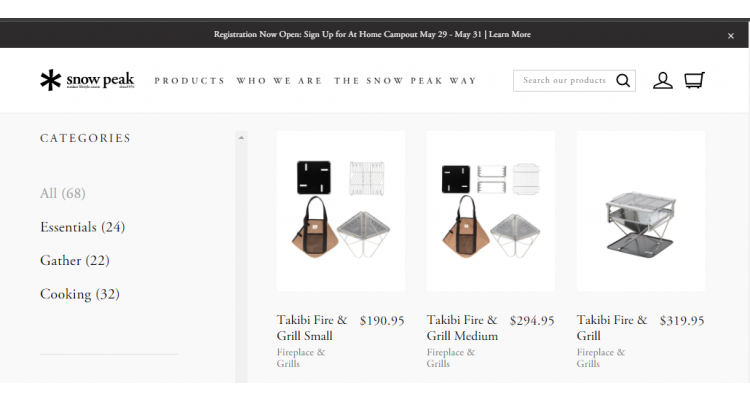Click the Takibi Fire & Grill Small title
Viewport: 750px width, 400px height.
(x=311, y=328)
